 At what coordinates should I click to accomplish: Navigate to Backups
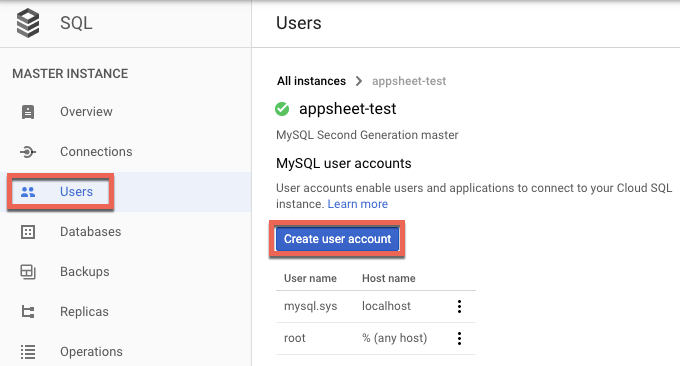point(85,272)
